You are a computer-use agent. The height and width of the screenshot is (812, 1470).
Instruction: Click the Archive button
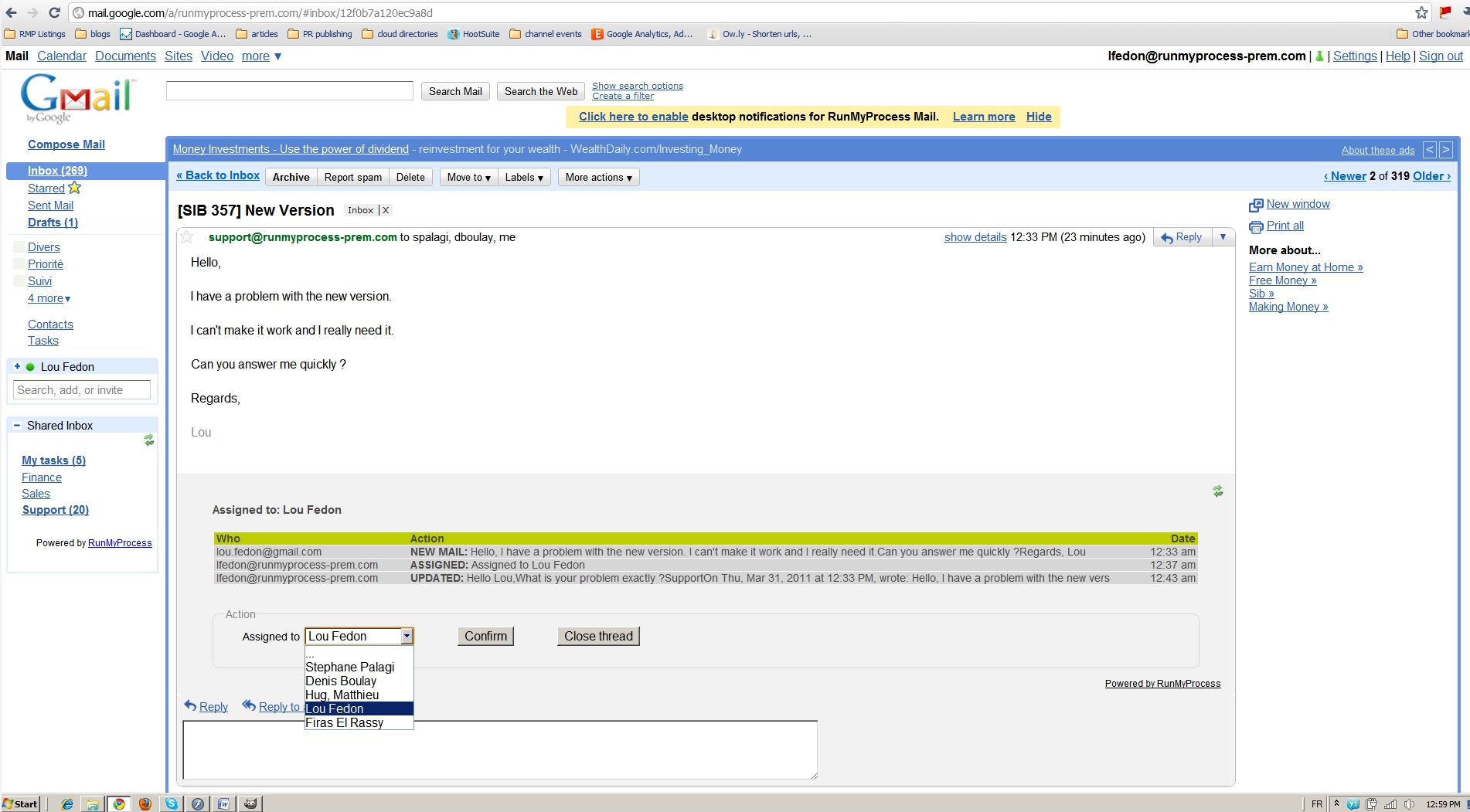point(291,178)
